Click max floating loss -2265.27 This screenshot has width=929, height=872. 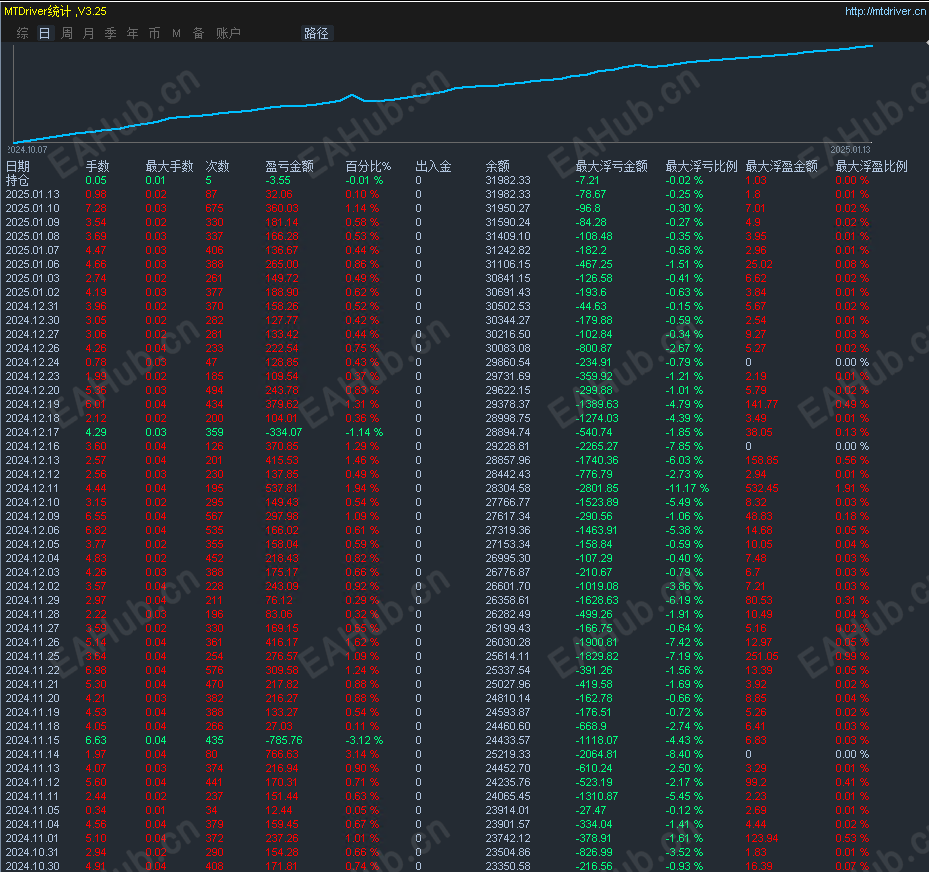597,446
